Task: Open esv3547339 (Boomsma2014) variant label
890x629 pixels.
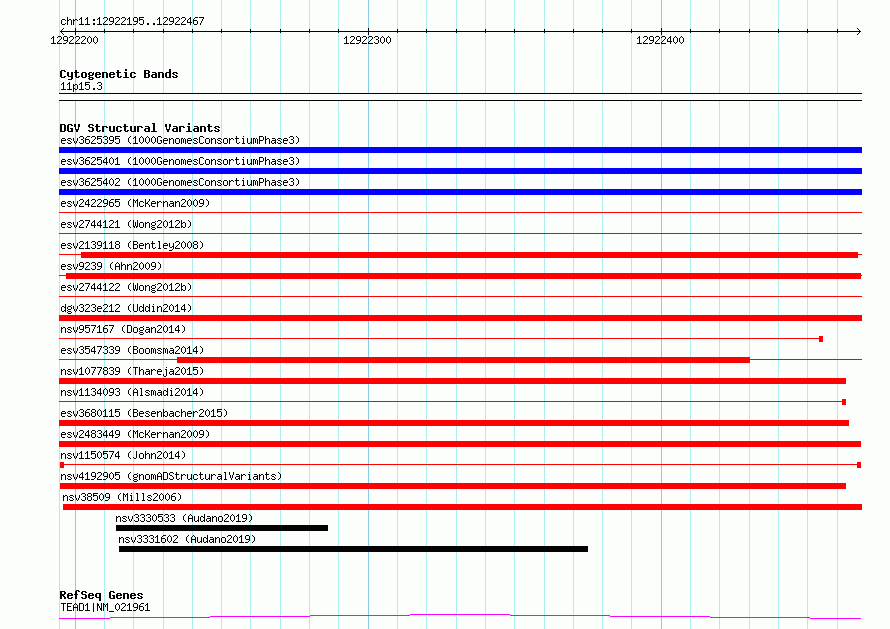Action: (x=132, y=350)
